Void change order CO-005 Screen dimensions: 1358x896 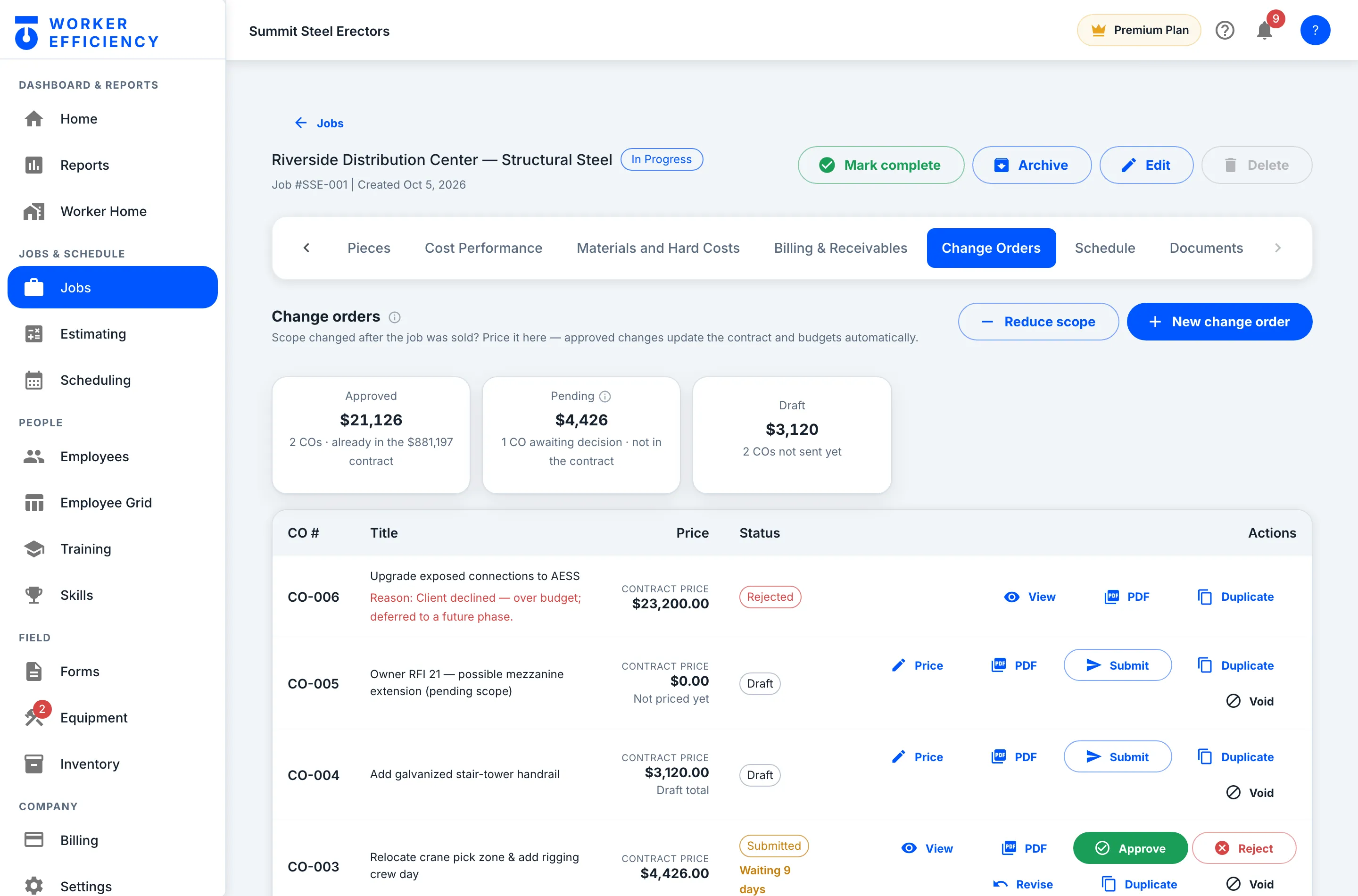1250,701
